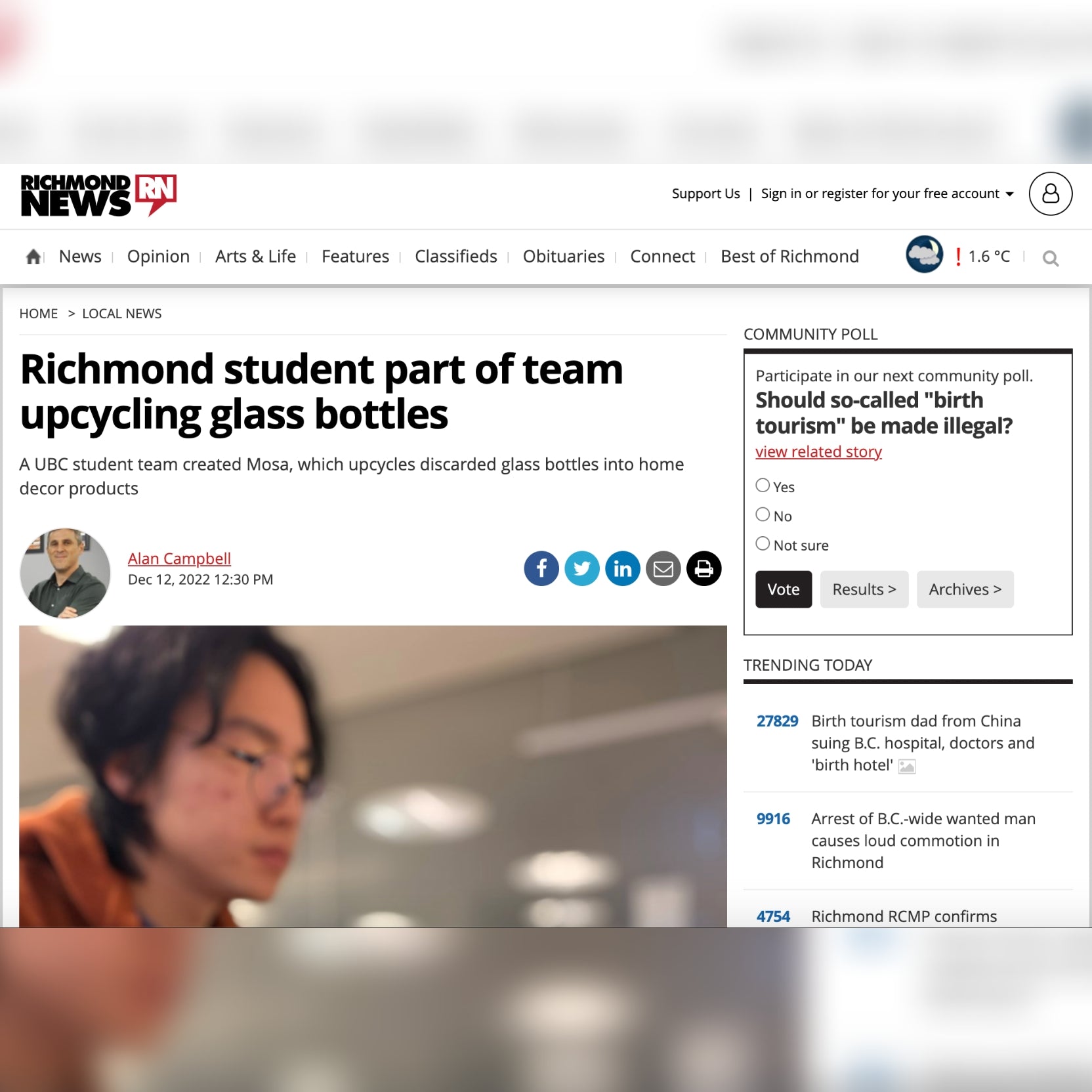Open poll Archives expander

tap(965, 589)
